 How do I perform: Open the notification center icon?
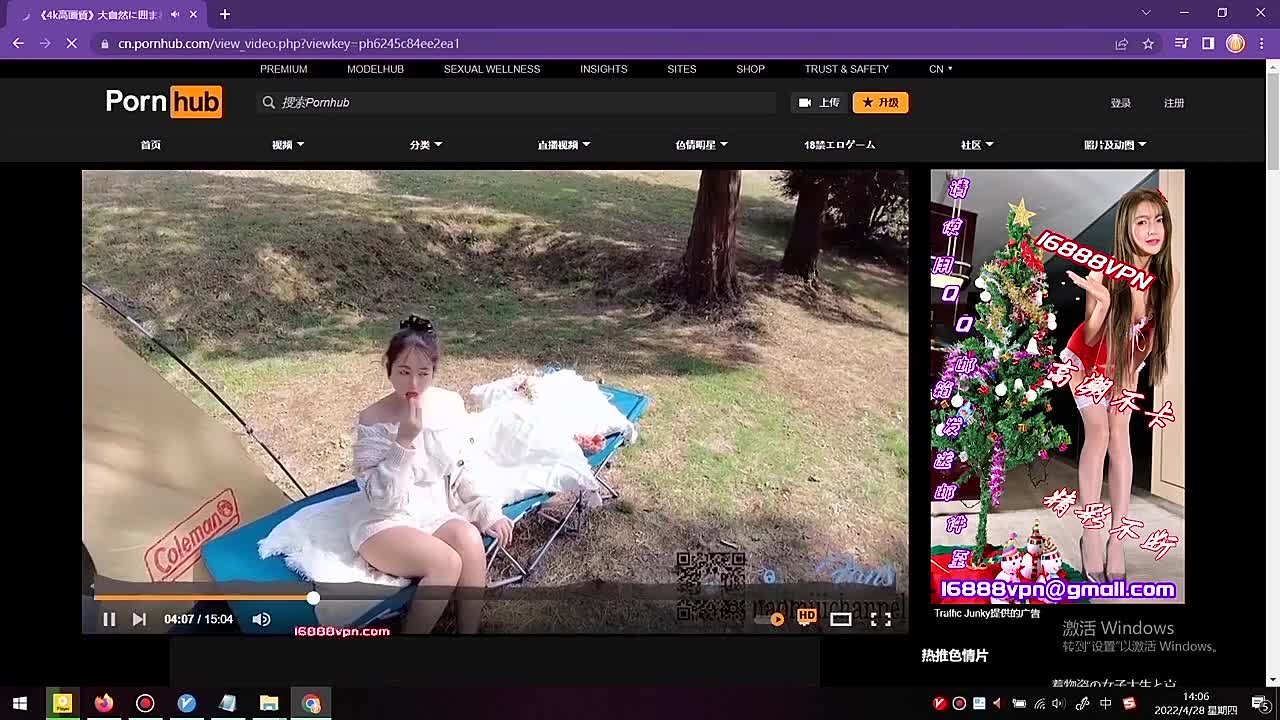click(1261, 703)
